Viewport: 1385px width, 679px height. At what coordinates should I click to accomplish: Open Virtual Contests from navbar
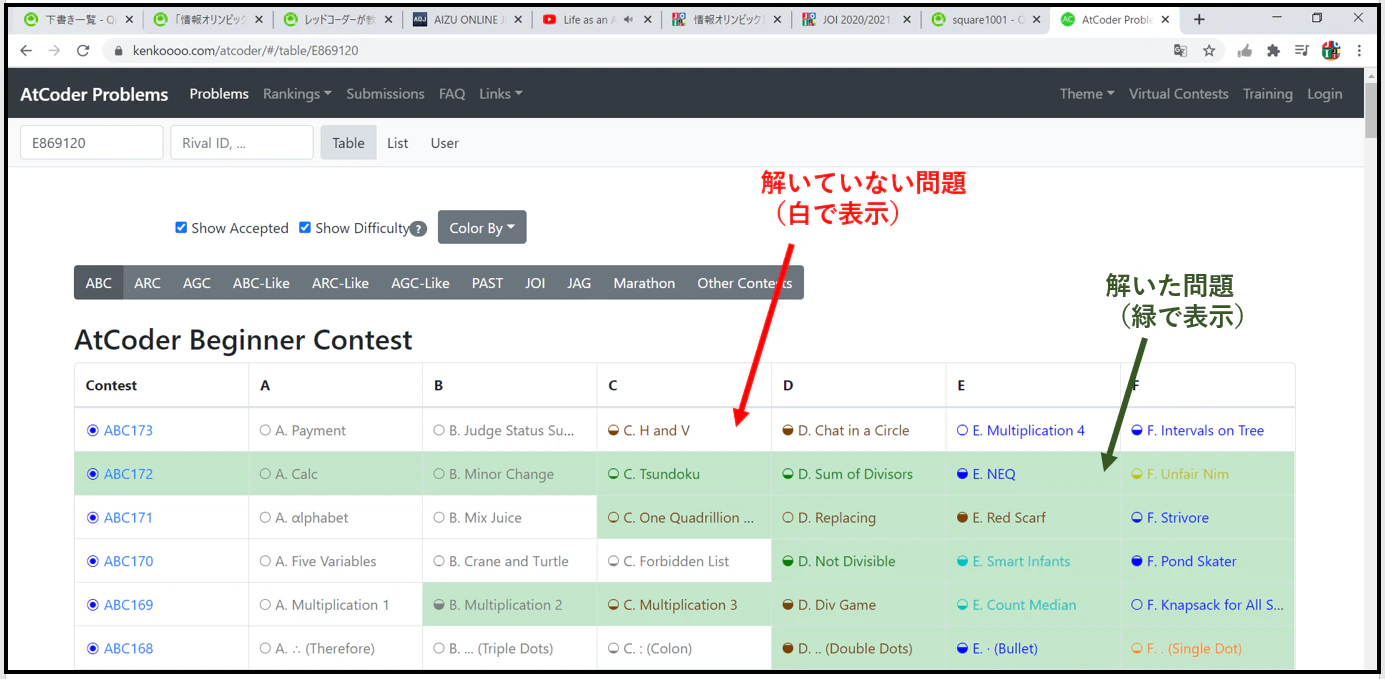coord(1179,94)
